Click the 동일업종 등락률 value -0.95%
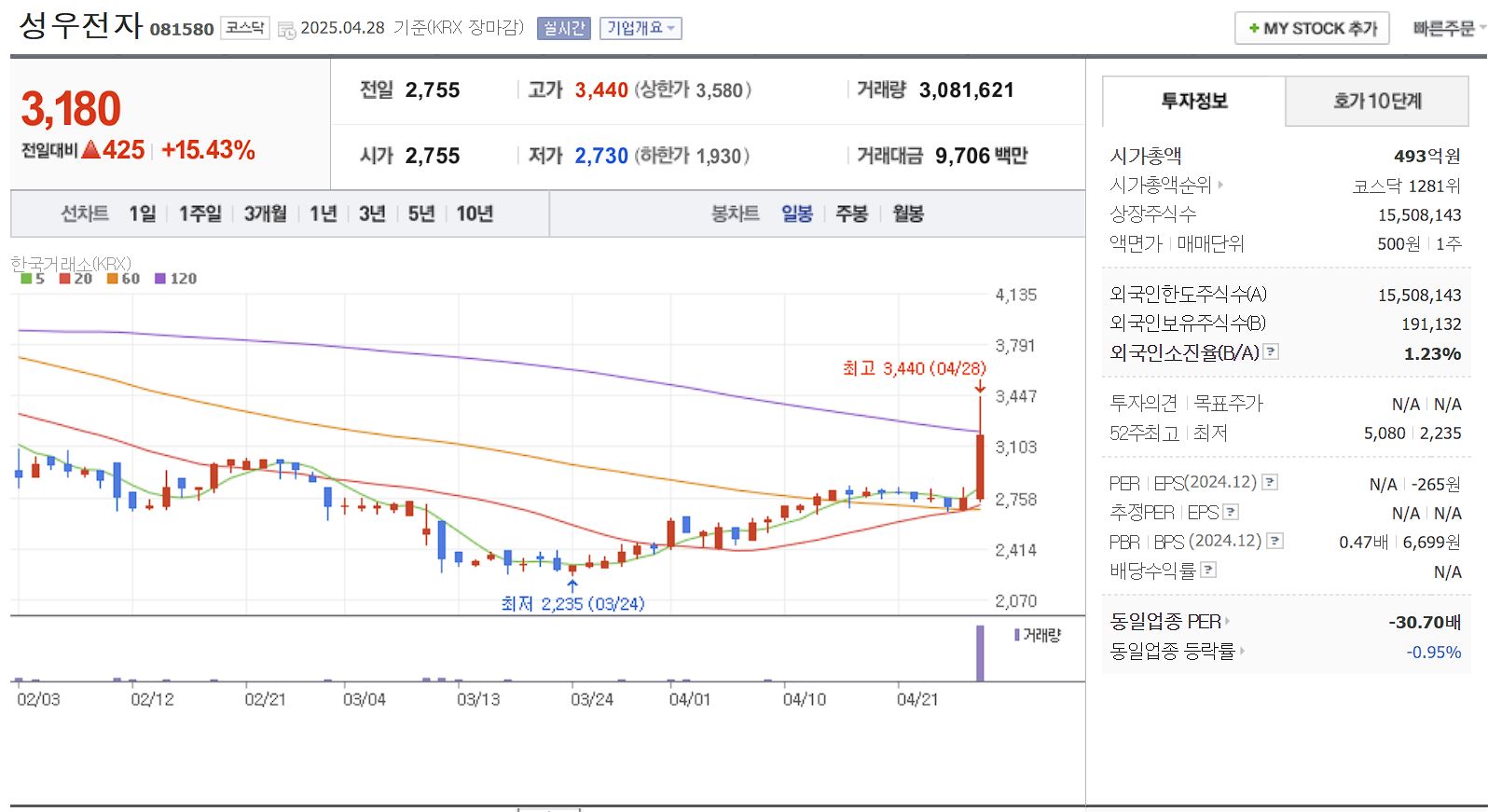 (1434, 652)
